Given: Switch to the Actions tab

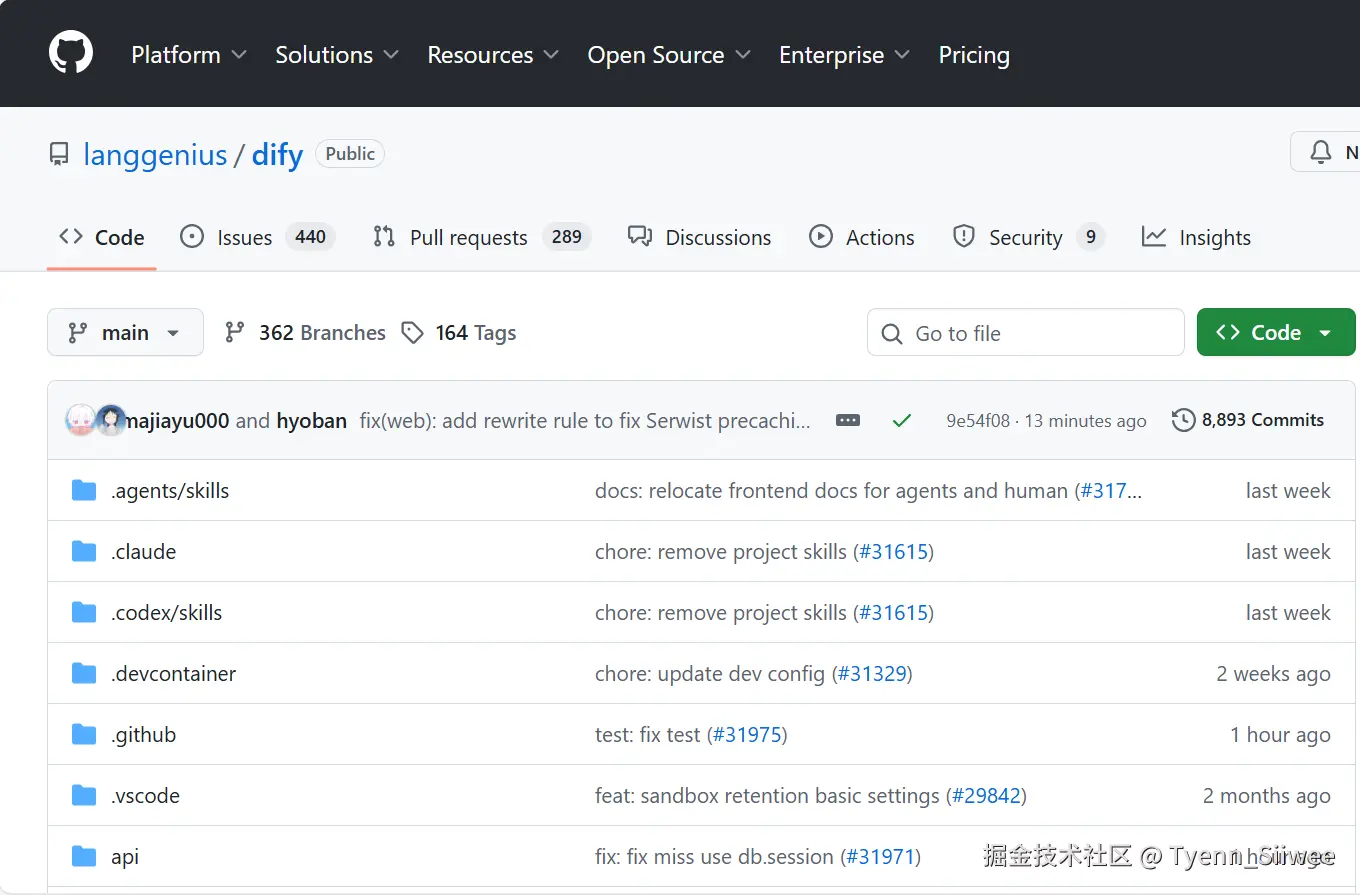Looking at the screenshot, I should click(x=862, y=237).
